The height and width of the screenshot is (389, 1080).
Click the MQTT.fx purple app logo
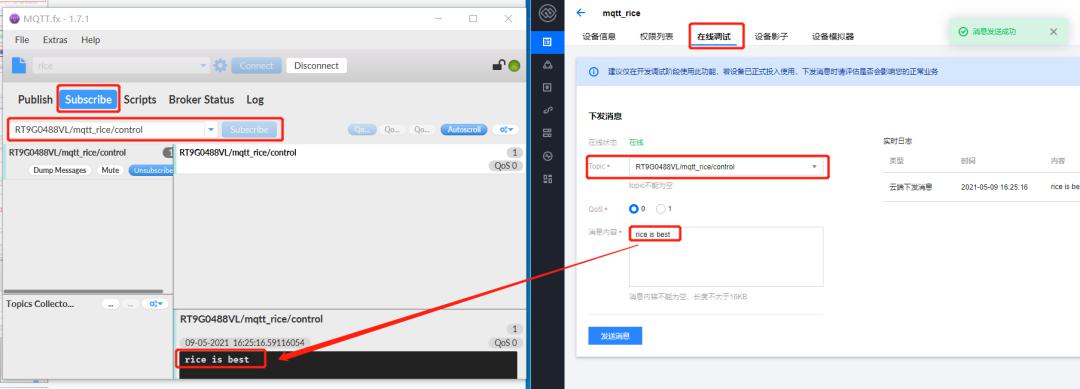point(15,19)
